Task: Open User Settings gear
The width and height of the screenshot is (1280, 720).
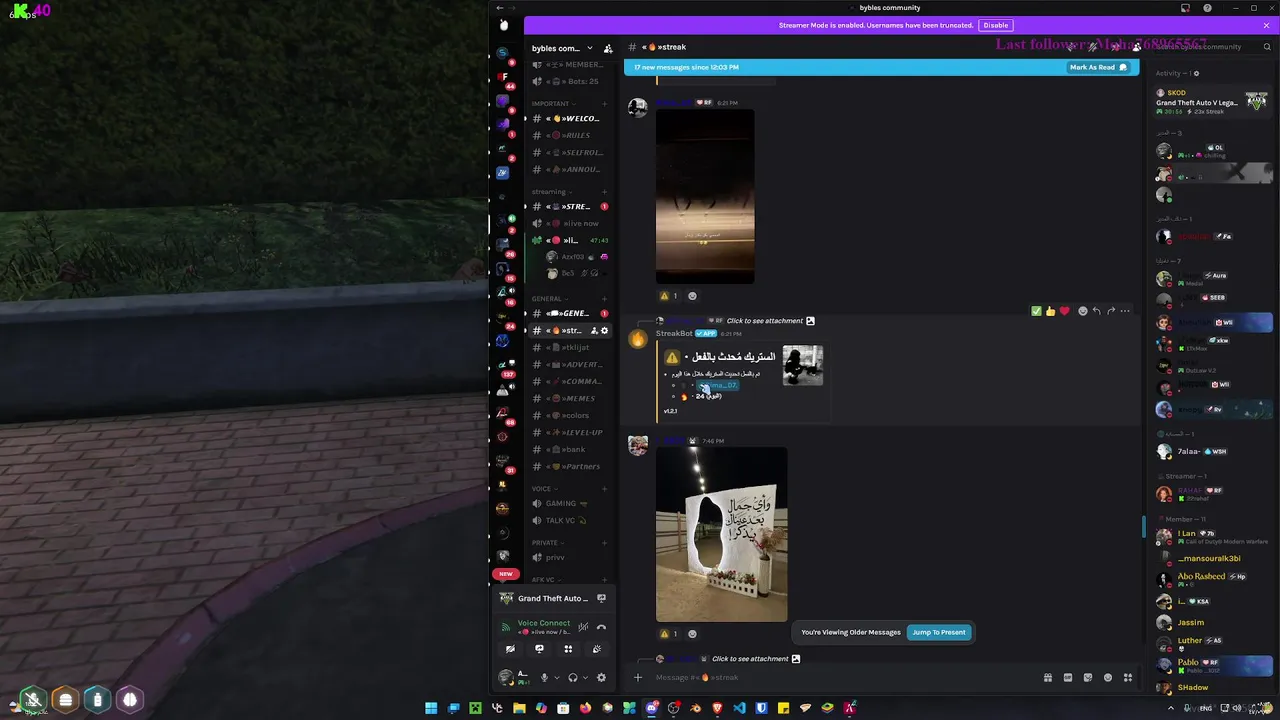Action: coord(601,677)
